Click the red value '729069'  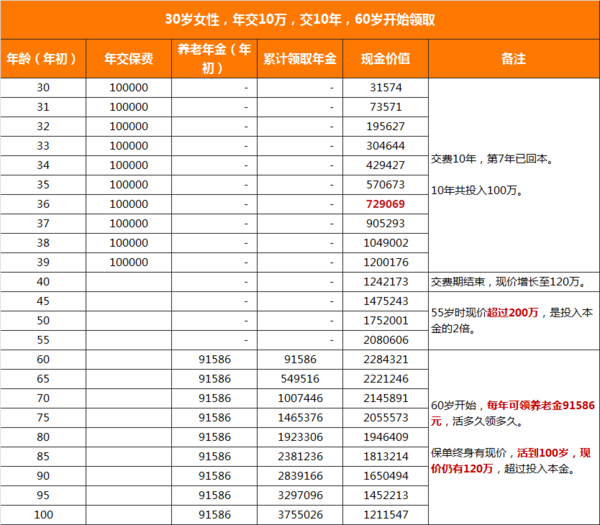click(x=386, y=204)
